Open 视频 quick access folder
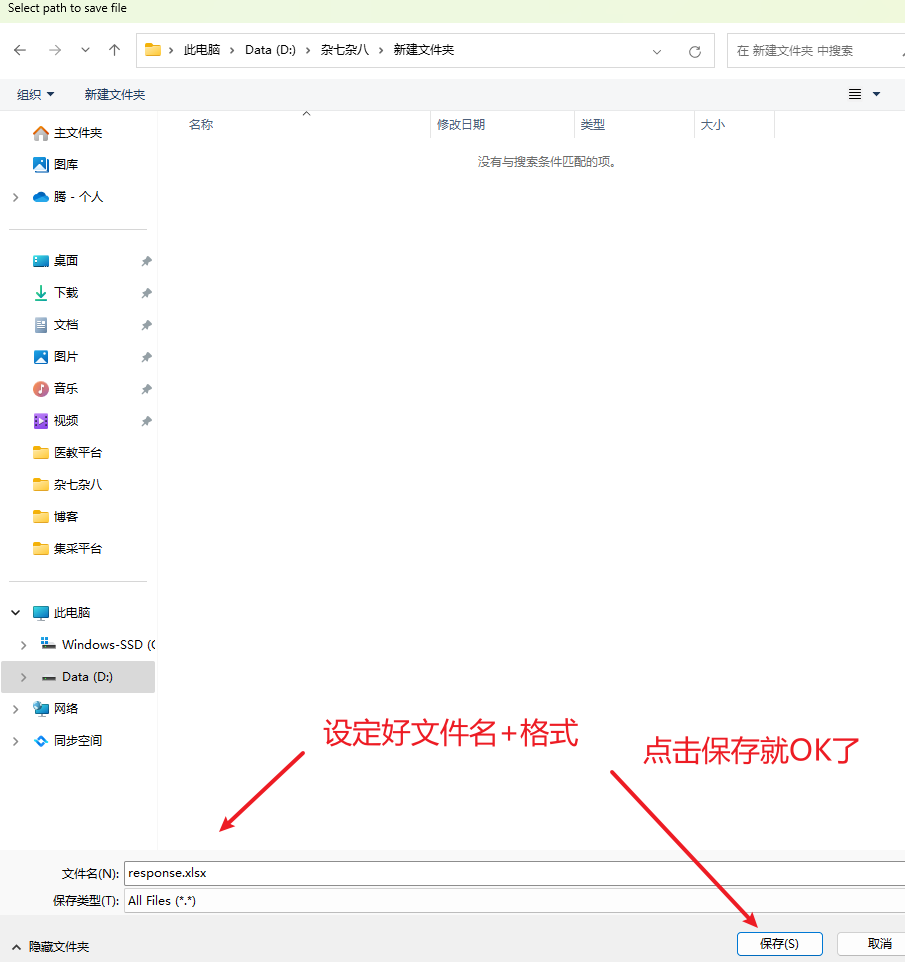The image size is (905, 962). [x=66, y=420]
